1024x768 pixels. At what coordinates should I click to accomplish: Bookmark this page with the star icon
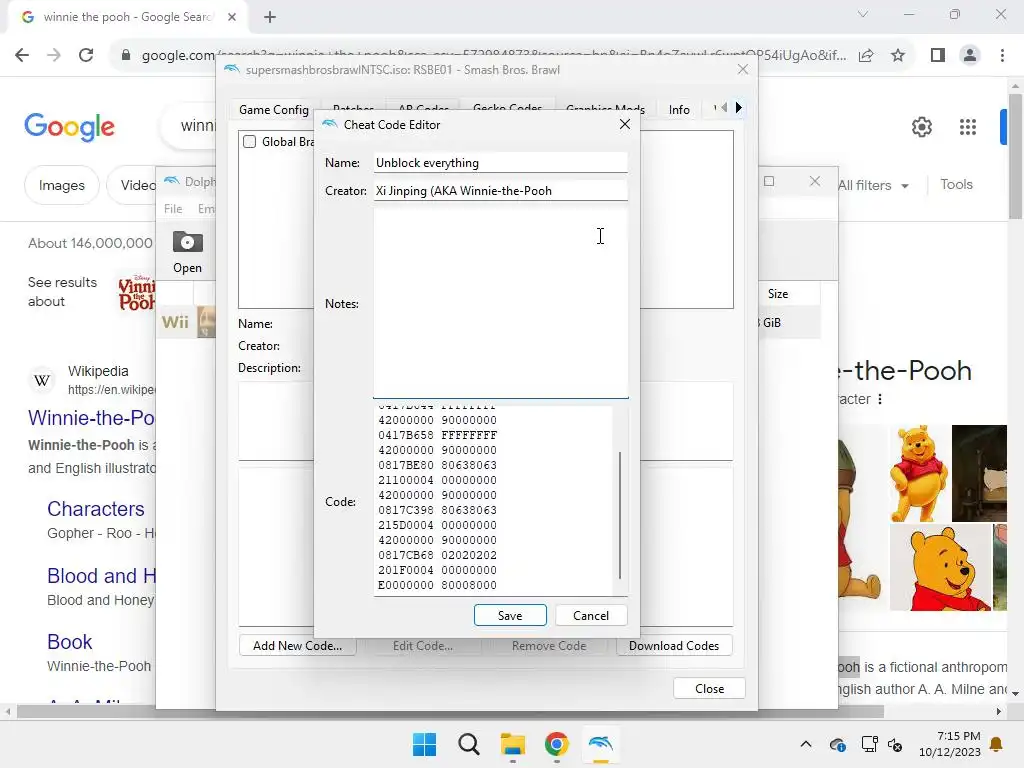pyautogui.click(x=898, y=56)
